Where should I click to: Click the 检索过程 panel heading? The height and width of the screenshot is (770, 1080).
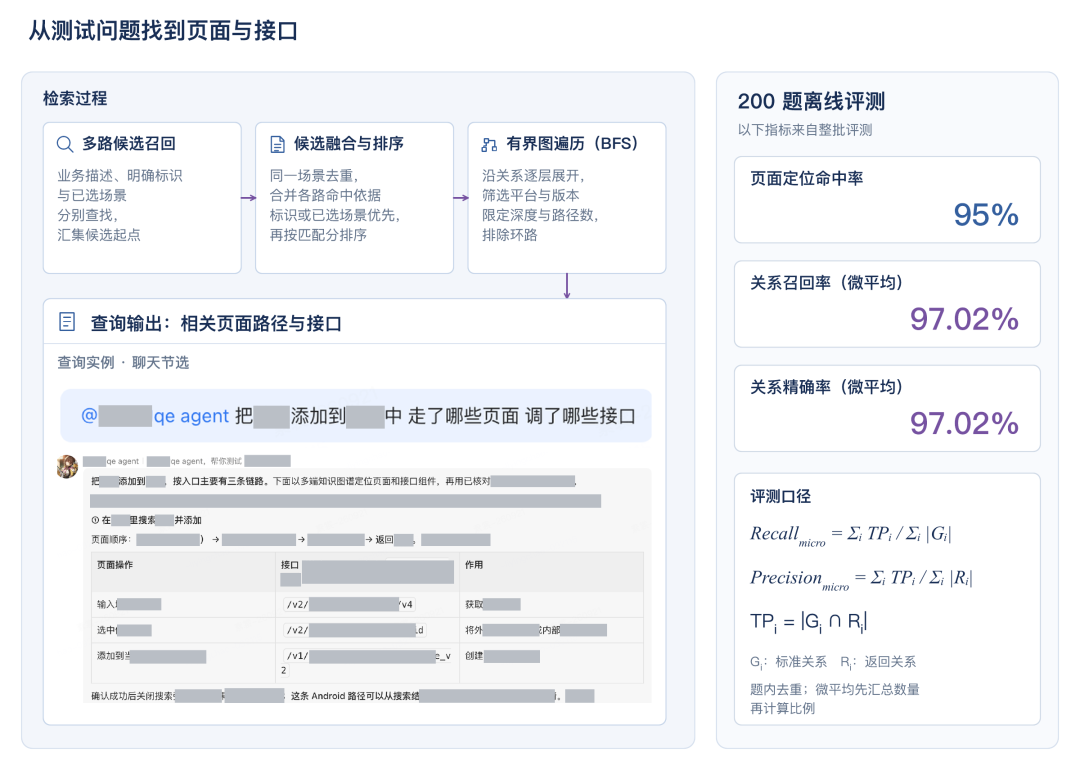75,98
